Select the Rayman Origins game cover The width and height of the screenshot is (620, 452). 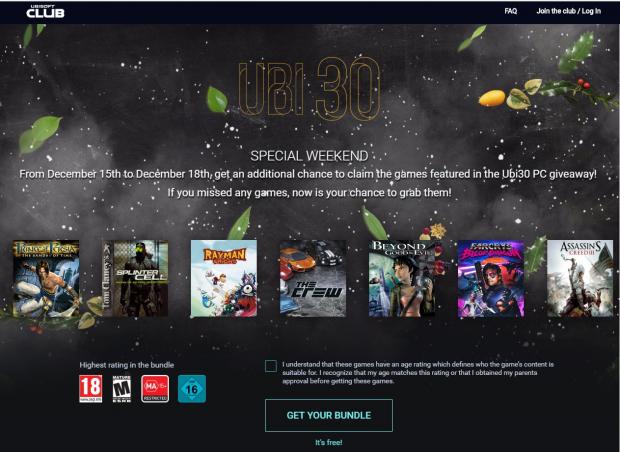click(224, 278)
